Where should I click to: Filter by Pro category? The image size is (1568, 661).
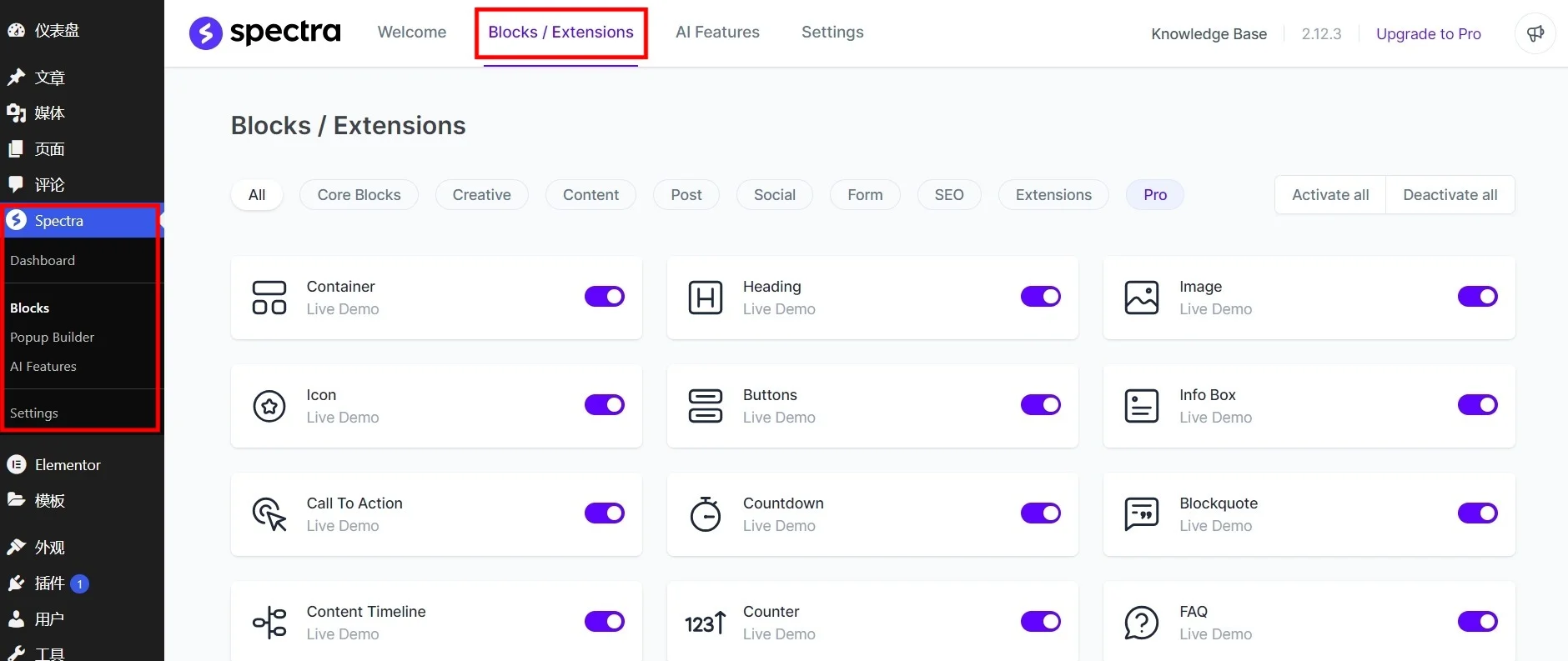click(x=1155, y=195)
